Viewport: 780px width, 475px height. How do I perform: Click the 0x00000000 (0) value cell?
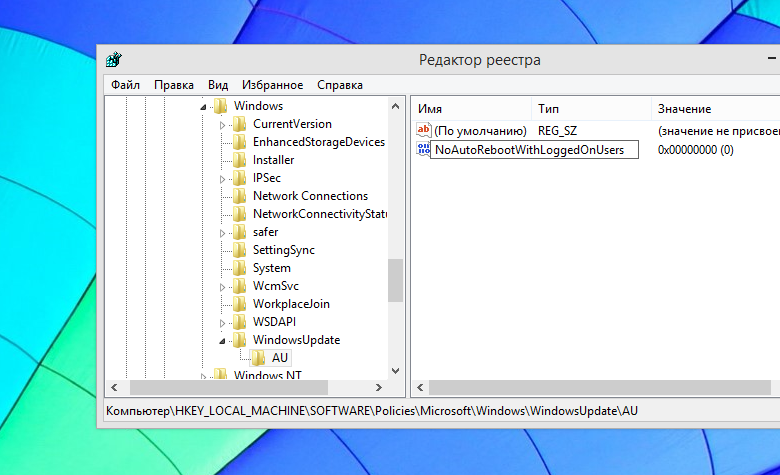click(695, 150)
